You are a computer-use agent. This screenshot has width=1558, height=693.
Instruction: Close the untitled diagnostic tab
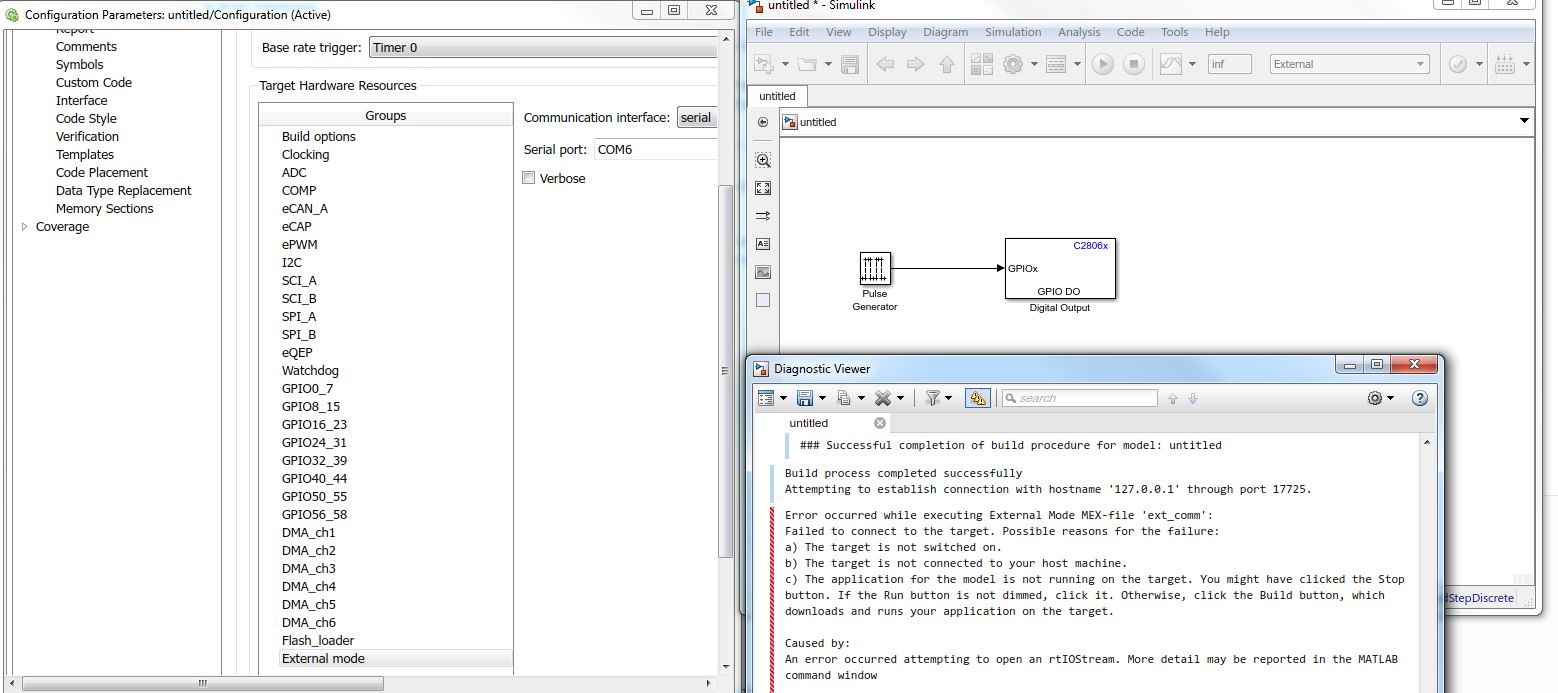point(880,423)
